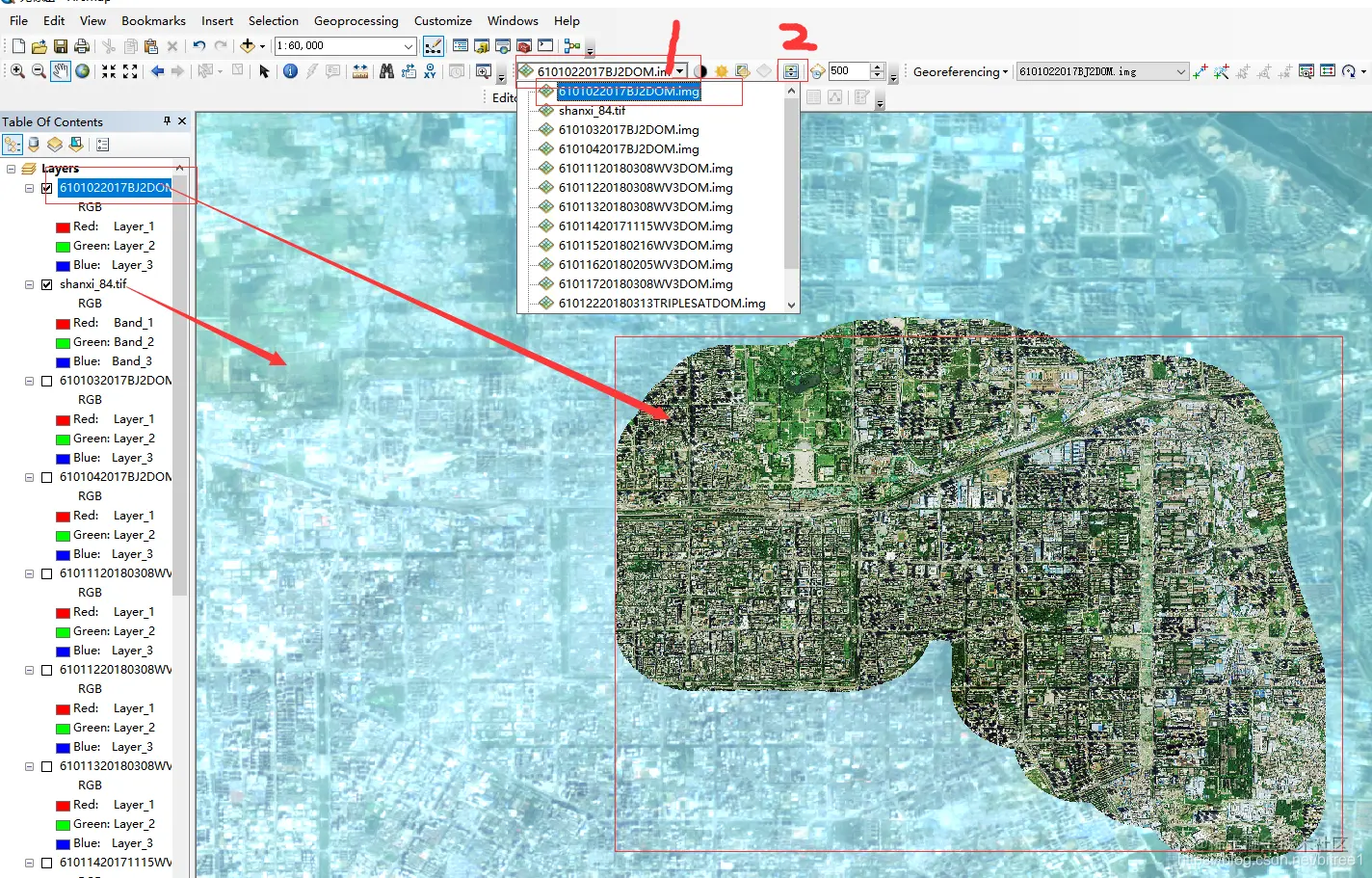This screenshot has height=878, width=1372.
Task: Open the Find binoculars tool
Action: pos(386,71)
